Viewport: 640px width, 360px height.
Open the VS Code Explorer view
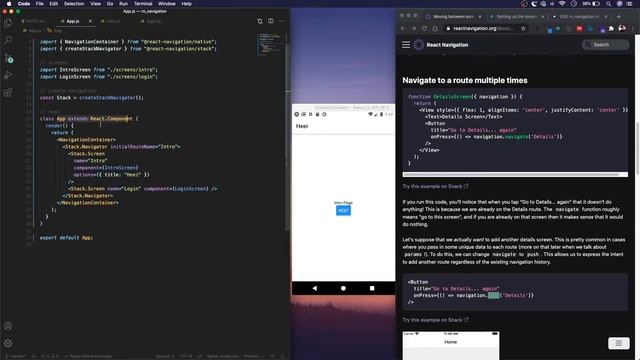pyautogui.click(x=8, y=22)
